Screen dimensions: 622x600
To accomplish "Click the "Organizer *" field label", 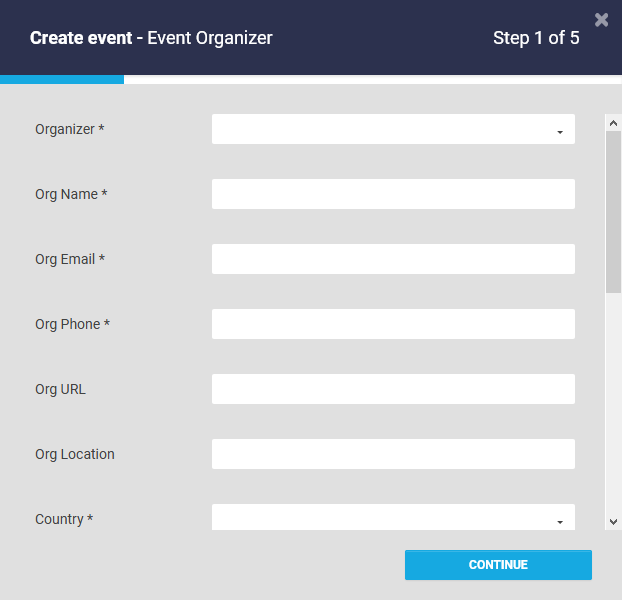I will click(69, 129).
